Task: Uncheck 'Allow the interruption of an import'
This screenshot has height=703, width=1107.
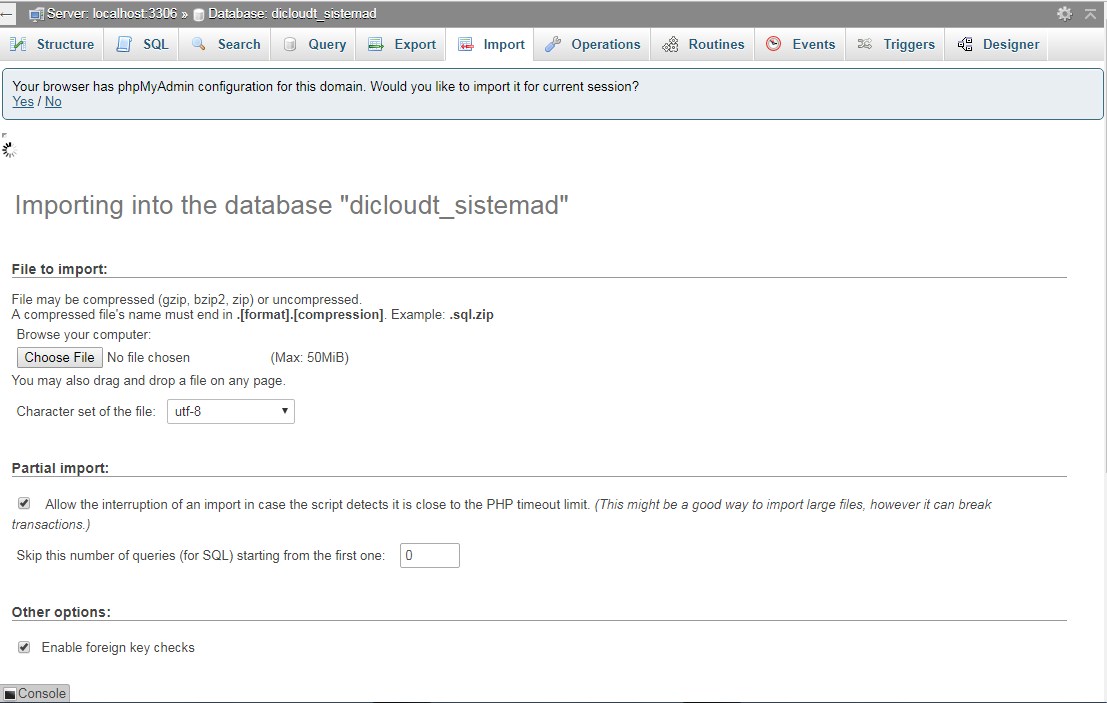Action: pyautogui.click(x=24, y=503)
